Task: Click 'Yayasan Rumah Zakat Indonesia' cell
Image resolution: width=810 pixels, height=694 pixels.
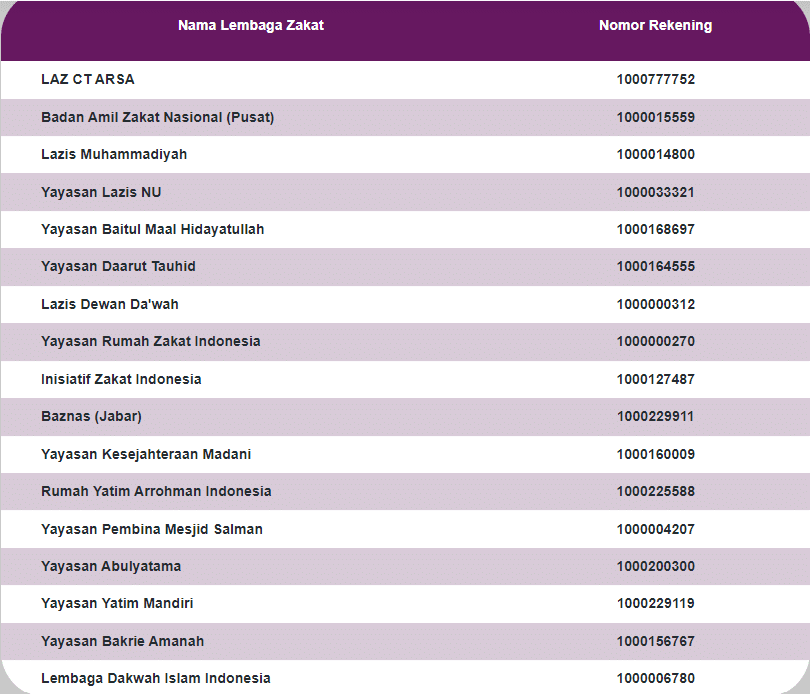Action: point(151,342)
